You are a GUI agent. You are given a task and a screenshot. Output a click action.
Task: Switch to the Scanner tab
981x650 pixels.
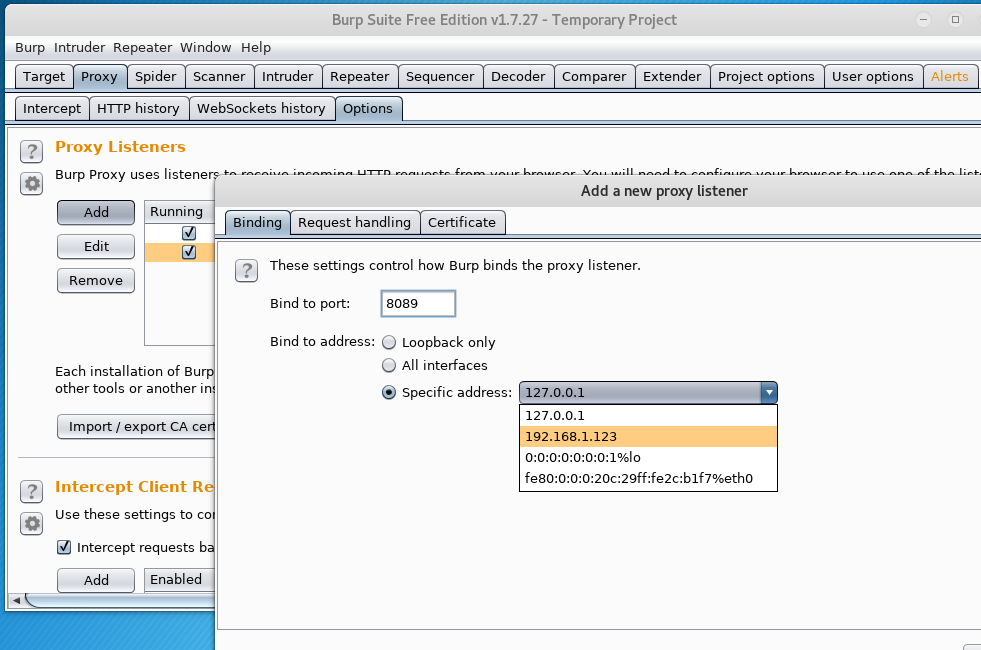[219, 76]
